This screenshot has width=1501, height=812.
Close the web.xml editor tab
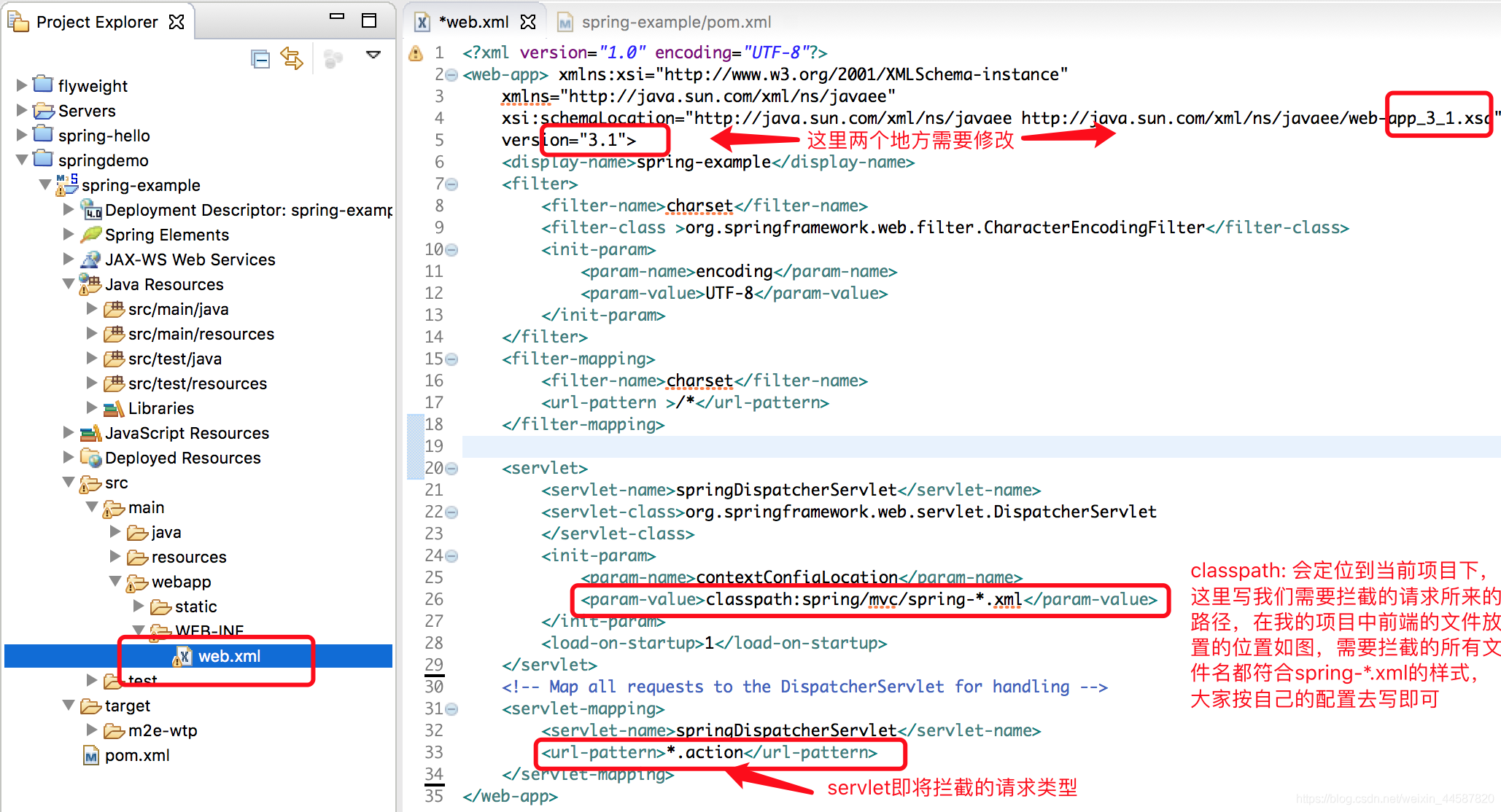coord(528,22)
